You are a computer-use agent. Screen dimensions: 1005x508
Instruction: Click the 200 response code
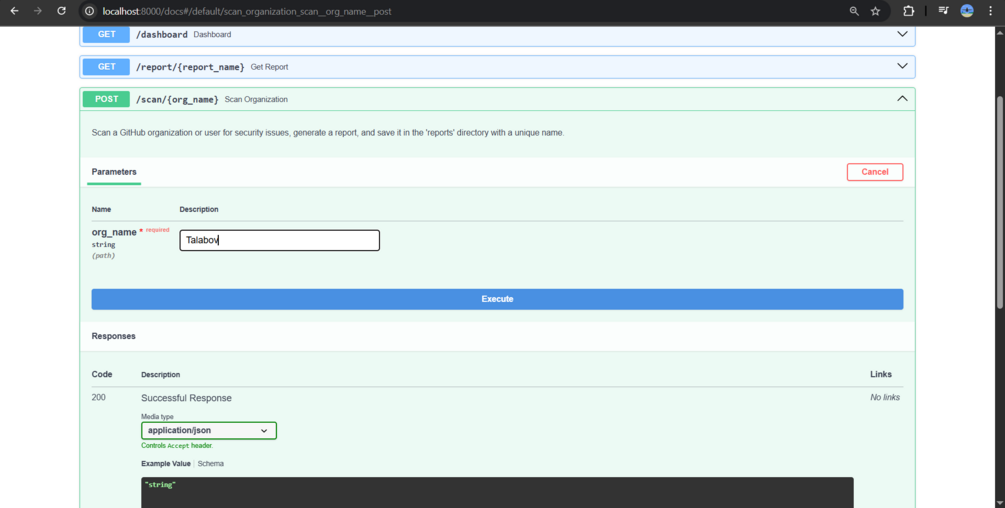click(x=99, y=397)
